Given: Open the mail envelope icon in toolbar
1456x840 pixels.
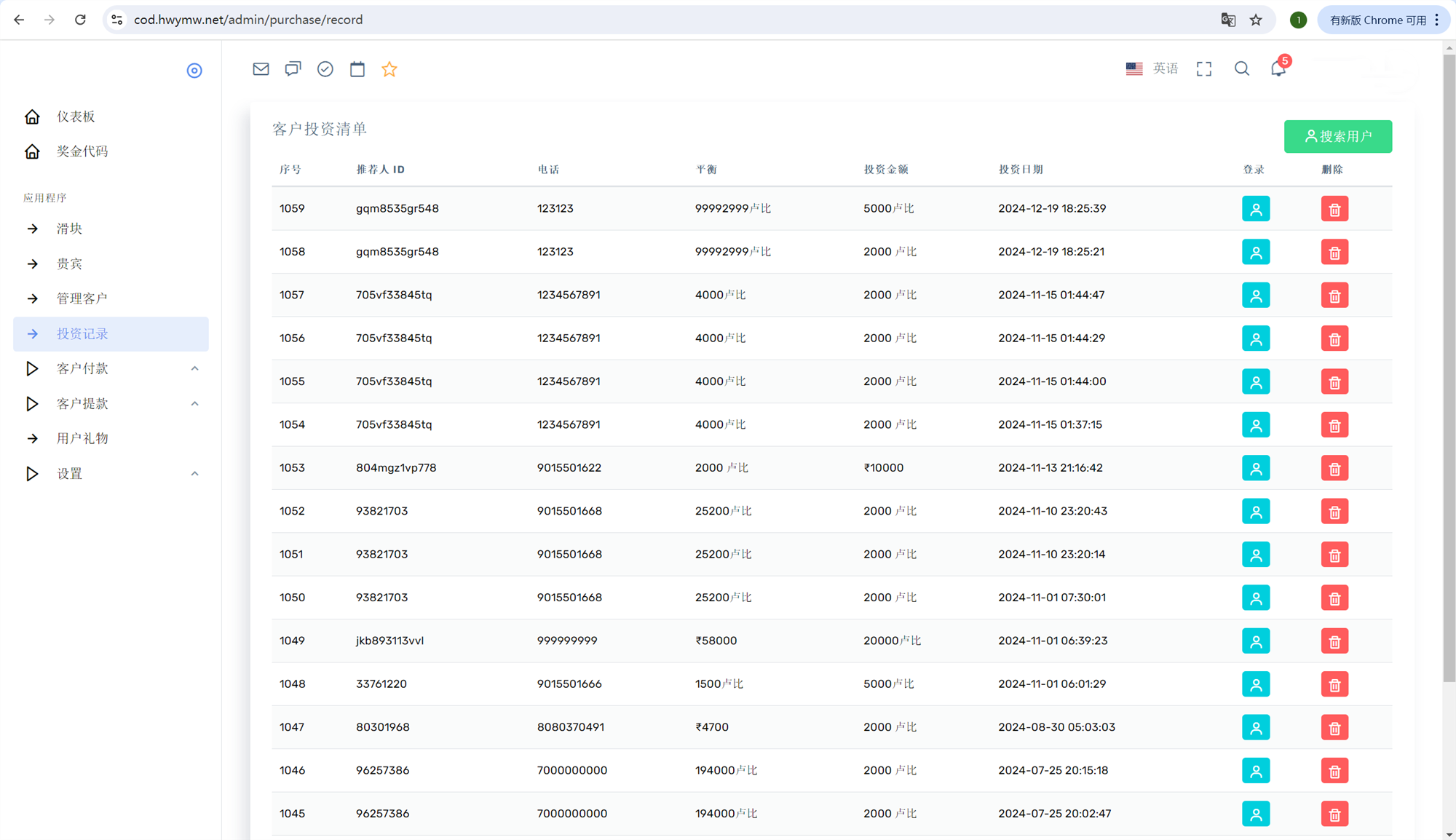Looking at the screenshot, I should pos(261,69).
